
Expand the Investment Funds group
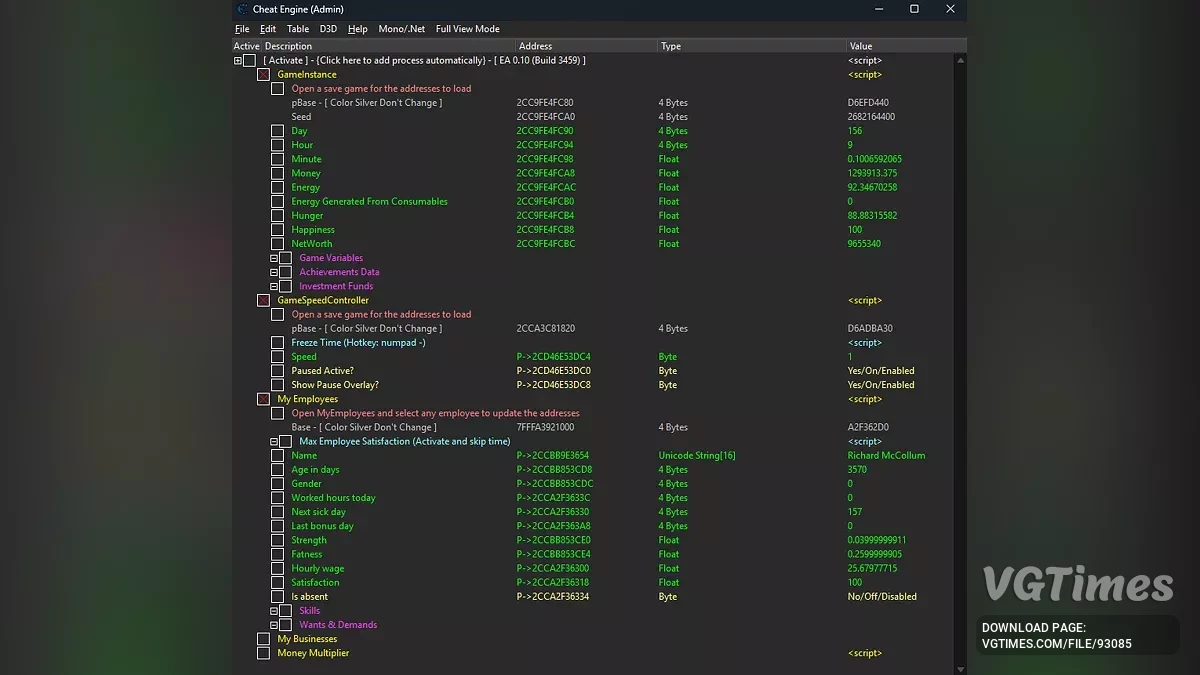click(274, 286)
